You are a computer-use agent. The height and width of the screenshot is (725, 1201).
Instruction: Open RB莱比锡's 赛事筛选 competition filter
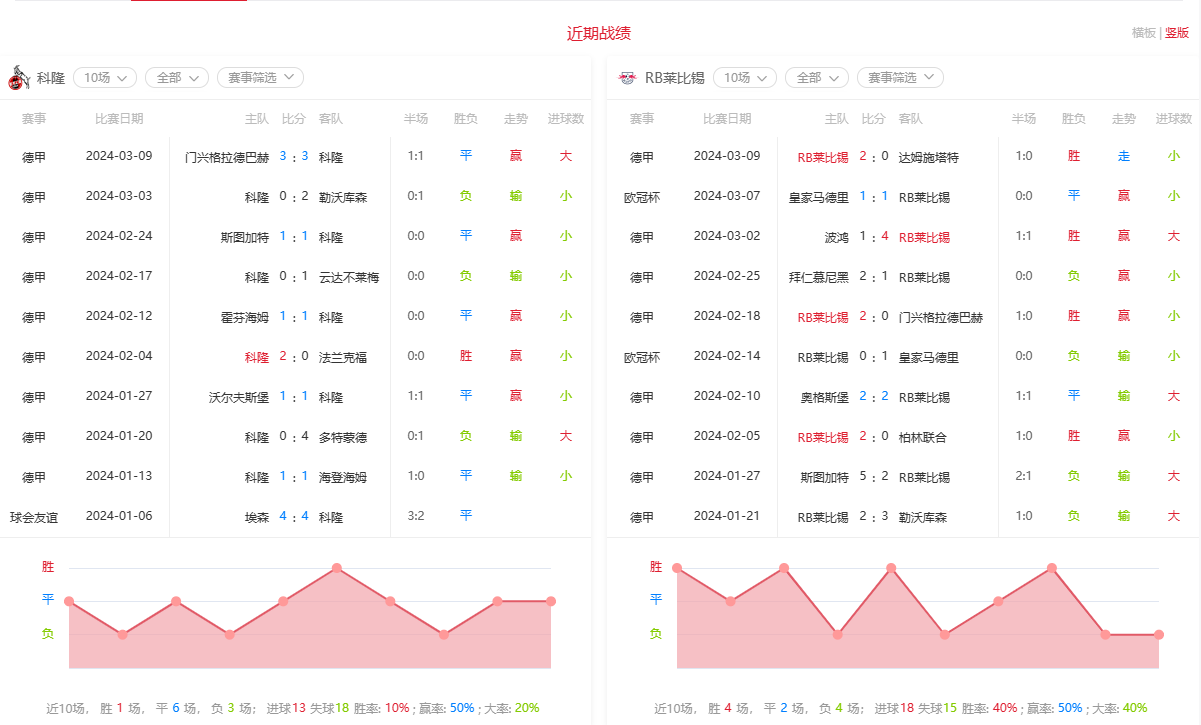pyautogui.click(x=900, y=78)
